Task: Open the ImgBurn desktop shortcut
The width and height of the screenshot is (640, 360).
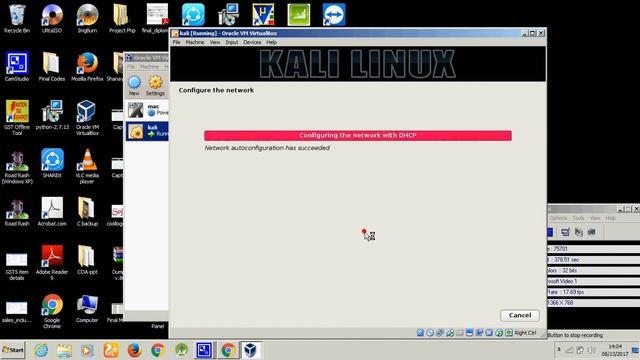Action: point(87,18)
